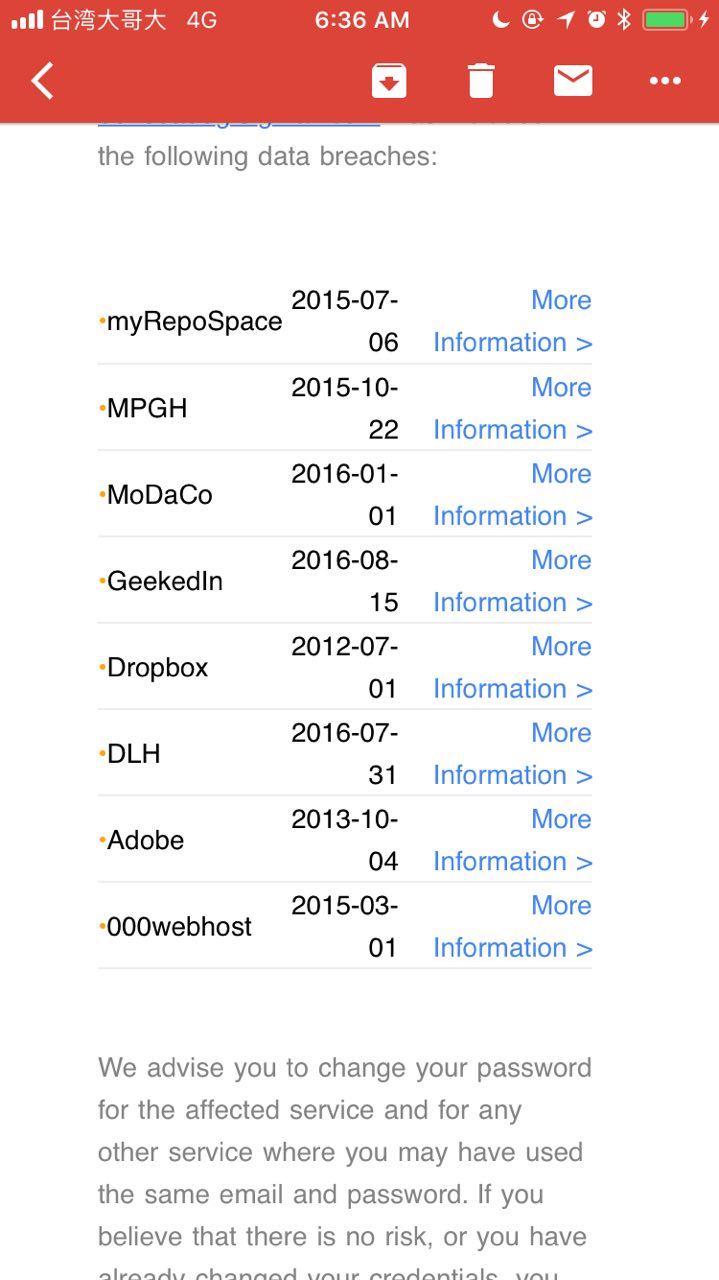The height and width of the screenshot is (1280, 719).
Task: Tap the partially hidden blue link at top
Action: [239, 122]
